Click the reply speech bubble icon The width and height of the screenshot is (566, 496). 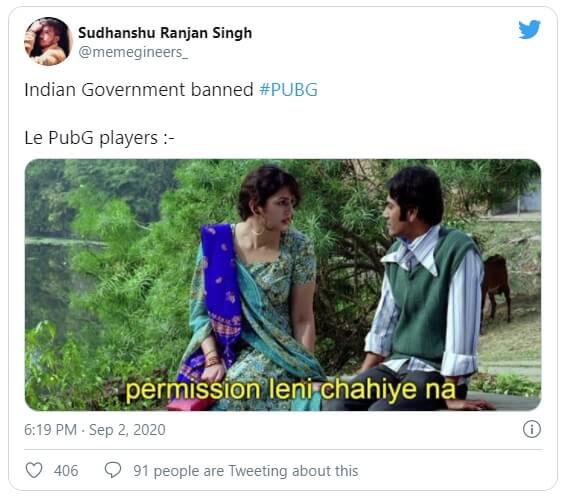pos(113,470)
